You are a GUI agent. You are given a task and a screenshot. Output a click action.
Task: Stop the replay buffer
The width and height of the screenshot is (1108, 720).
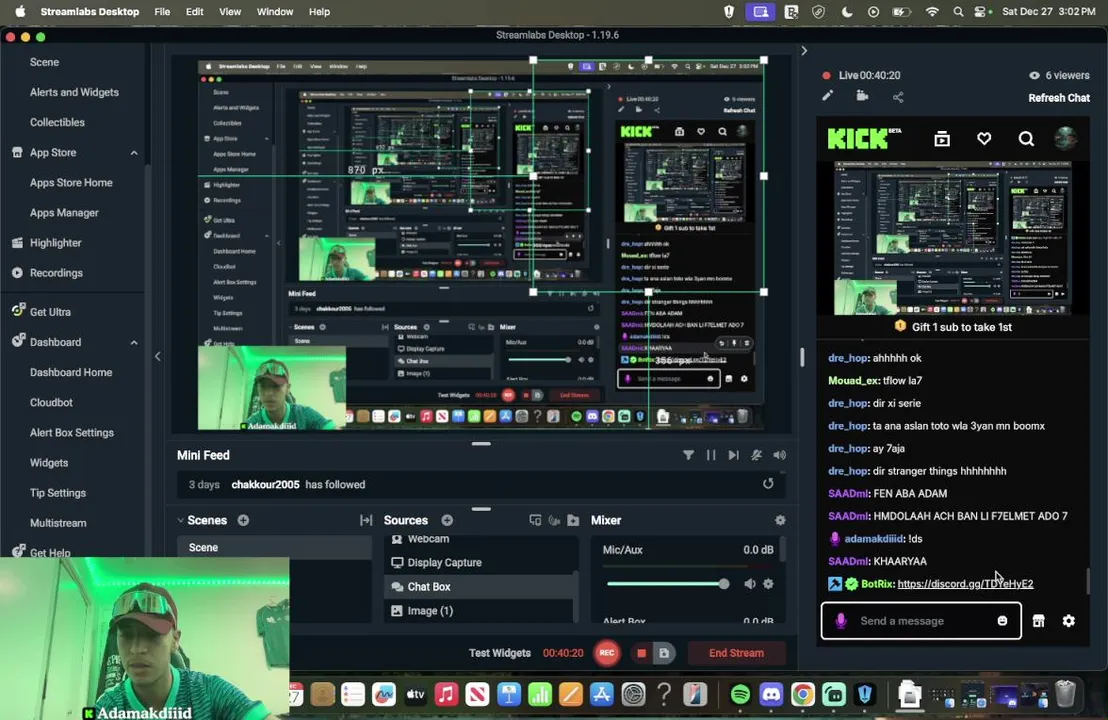pos(642,653)
